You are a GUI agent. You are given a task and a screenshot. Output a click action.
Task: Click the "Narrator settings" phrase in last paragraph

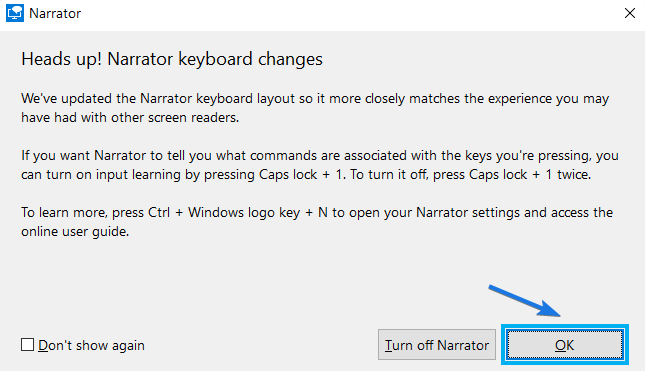point(468,213)
